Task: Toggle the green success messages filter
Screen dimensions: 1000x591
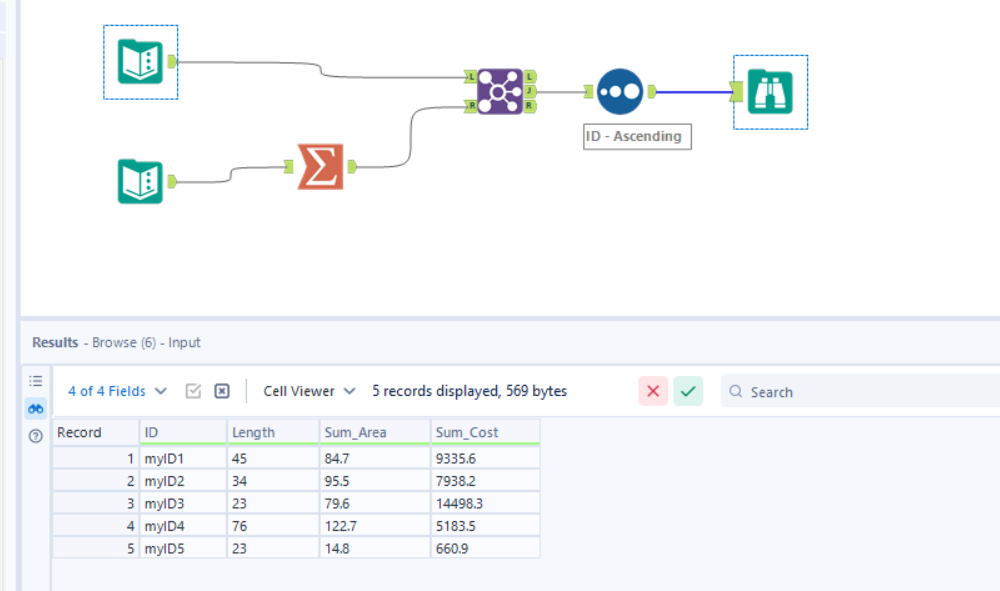Action: point(687,391)
